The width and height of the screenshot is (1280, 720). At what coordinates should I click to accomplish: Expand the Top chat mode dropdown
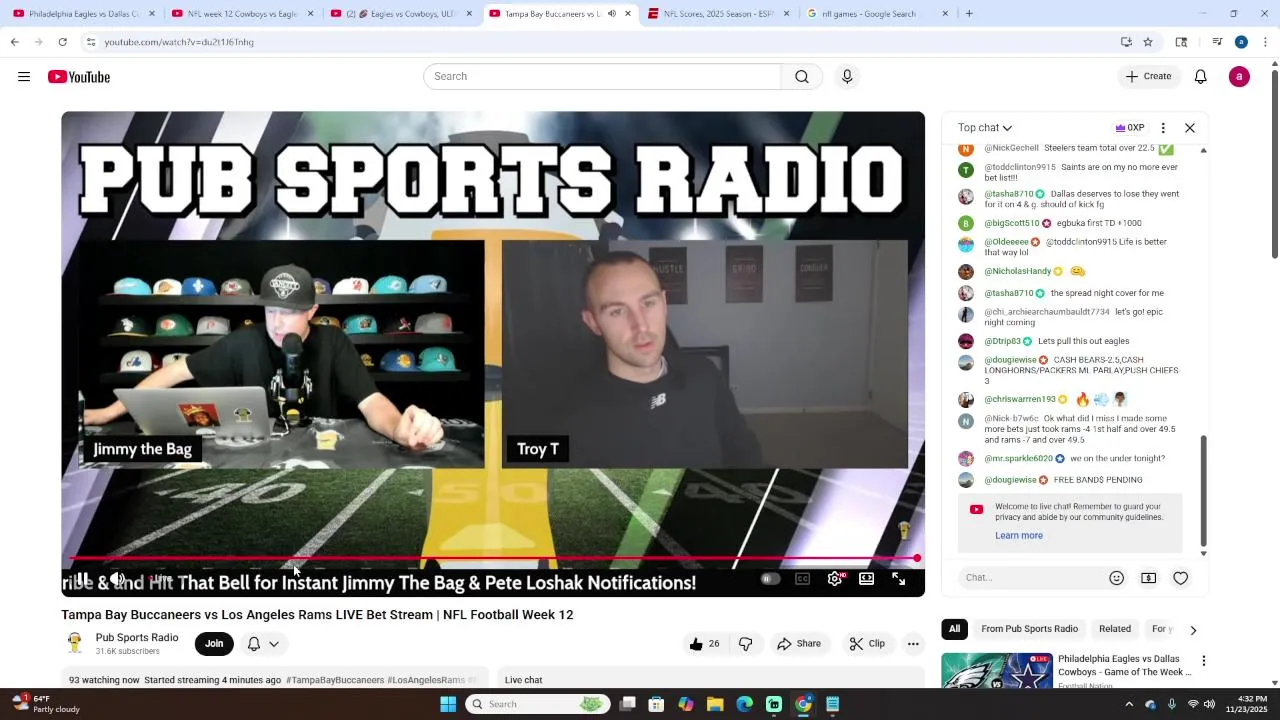985,128
